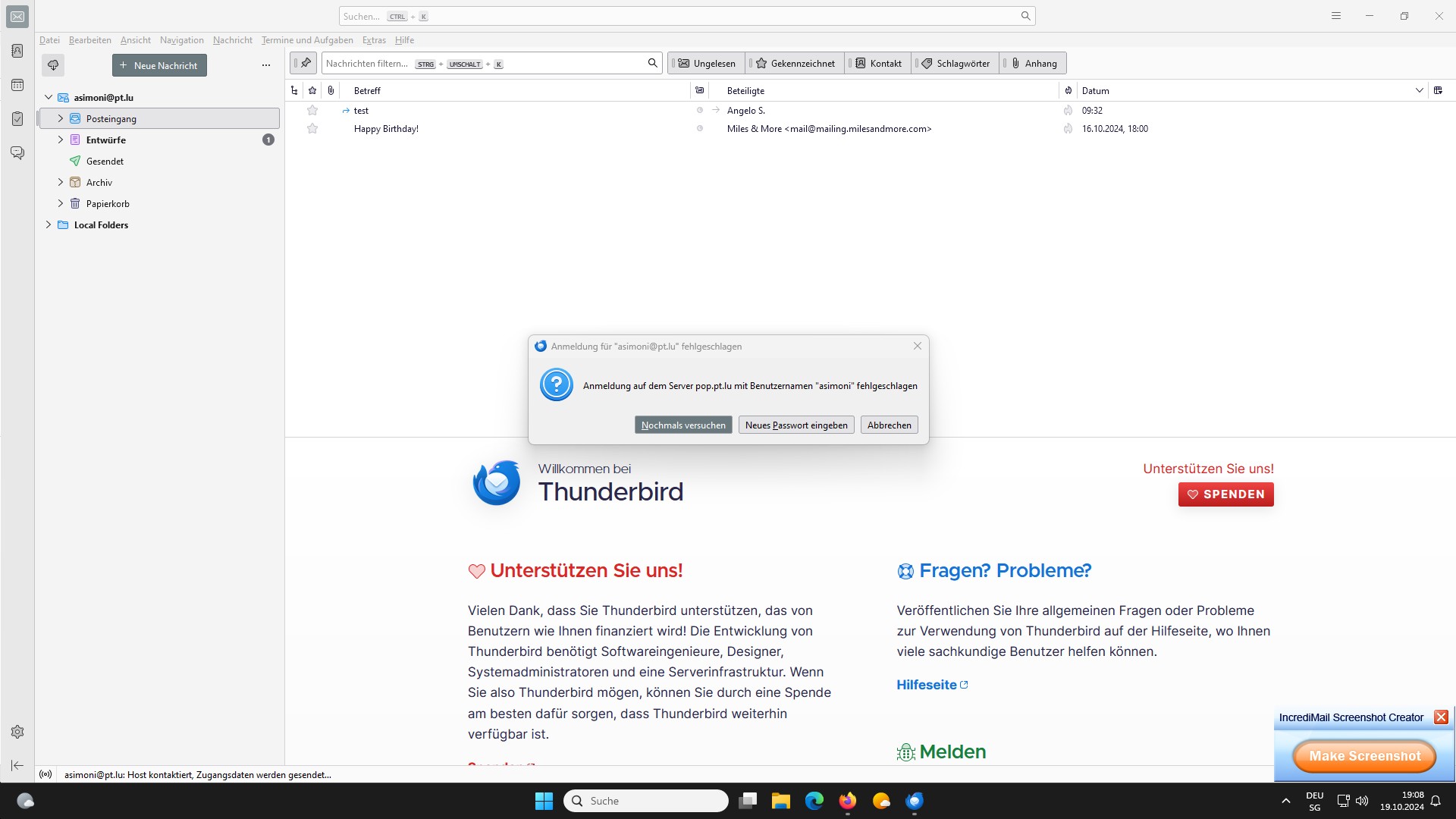Image resolution: width=1456 pixels, height=819 pixels.
Task: Open Windows Start menu
Action: point(544,801)
